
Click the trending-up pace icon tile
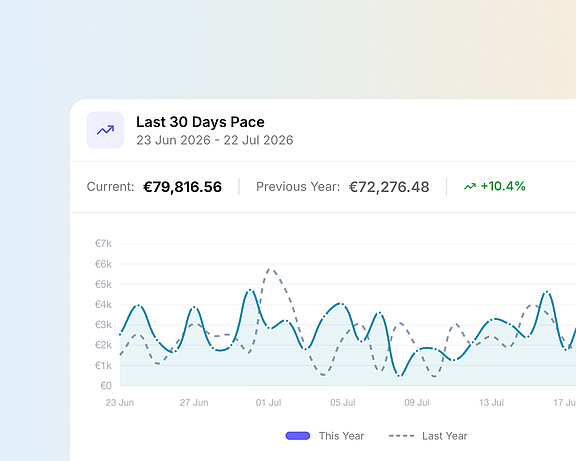[105, 130]
